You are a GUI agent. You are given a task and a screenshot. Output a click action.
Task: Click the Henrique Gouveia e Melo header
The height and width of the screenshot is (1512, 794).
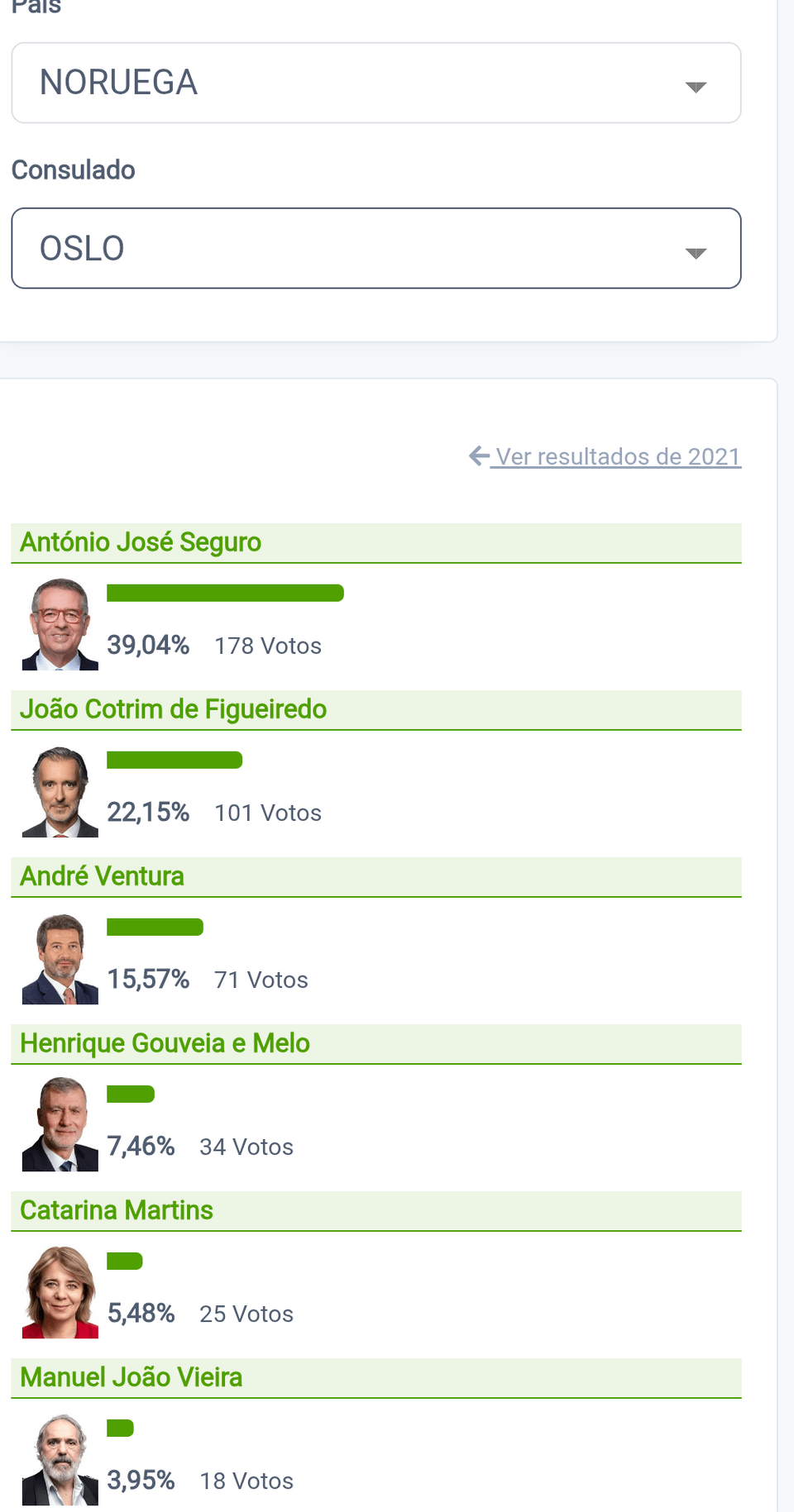165,1043
